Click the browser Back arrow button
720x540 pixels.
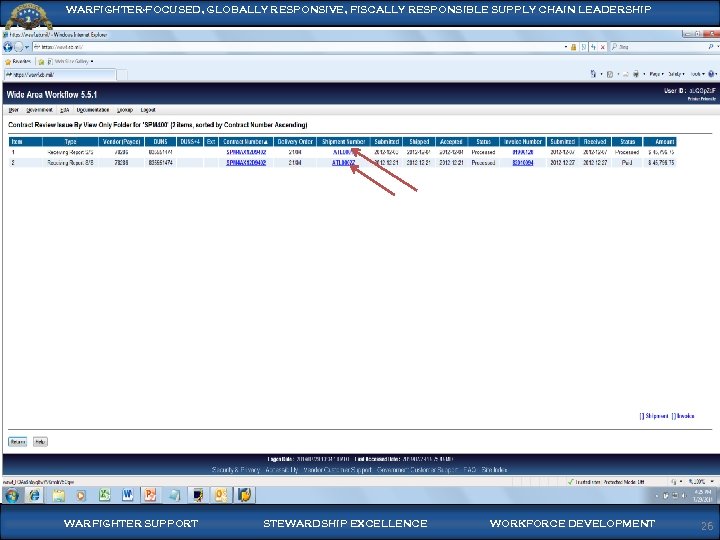coord(8,47)
